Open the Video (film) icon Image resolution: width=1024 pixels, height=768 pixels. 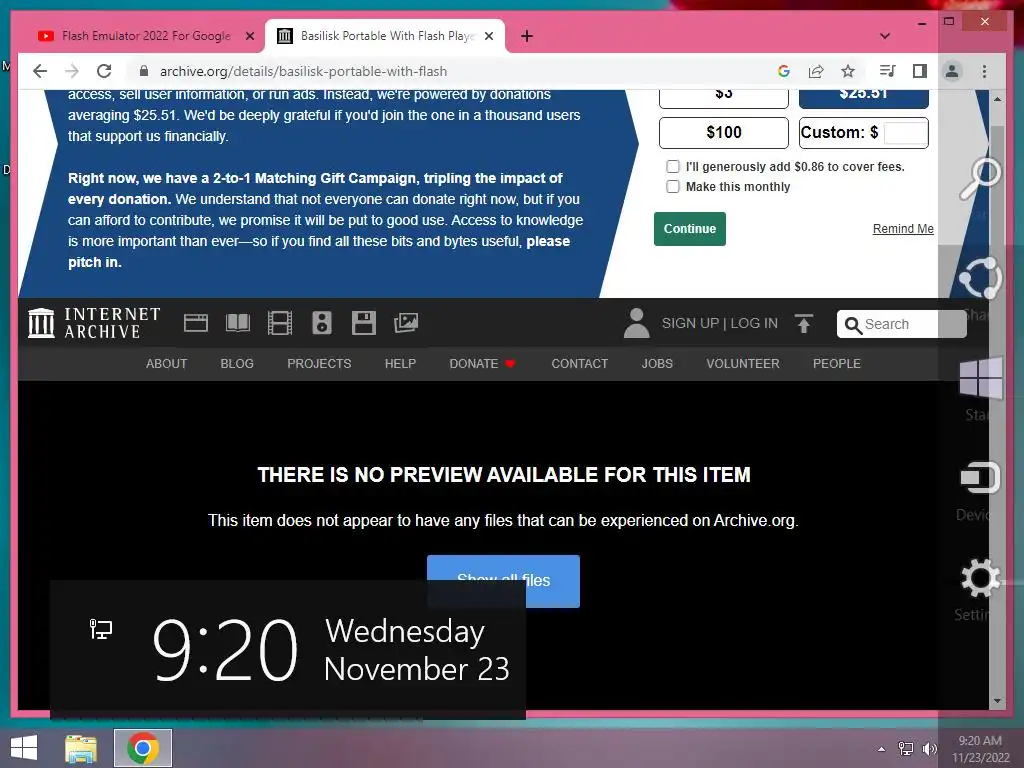click(280, 323)
